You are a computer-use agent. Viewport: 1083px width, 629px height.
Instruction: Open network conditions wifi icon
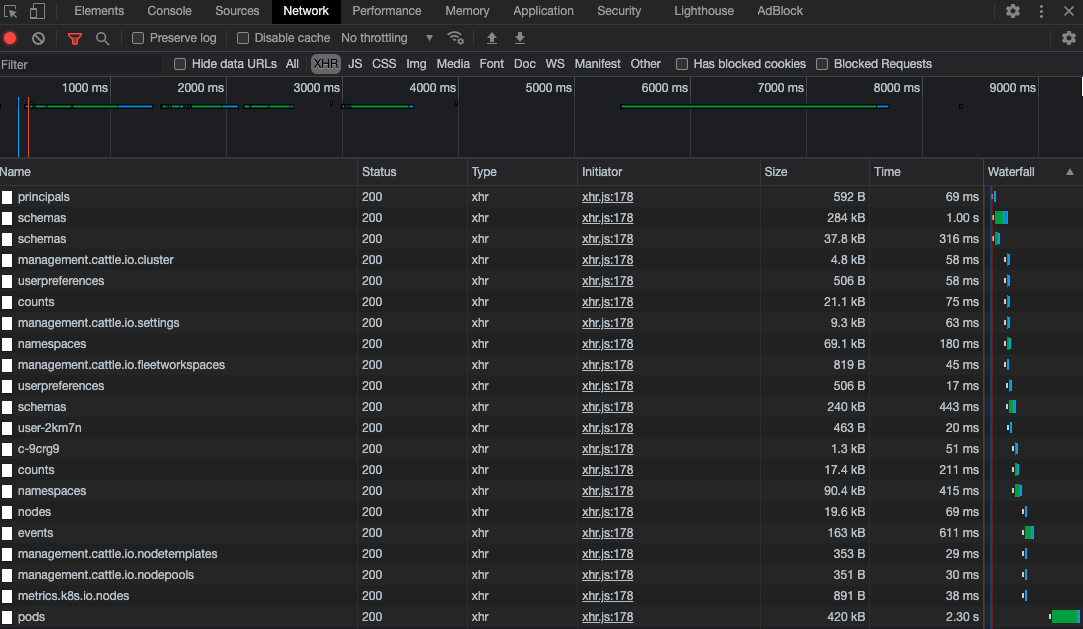click(x=455, y=38)
